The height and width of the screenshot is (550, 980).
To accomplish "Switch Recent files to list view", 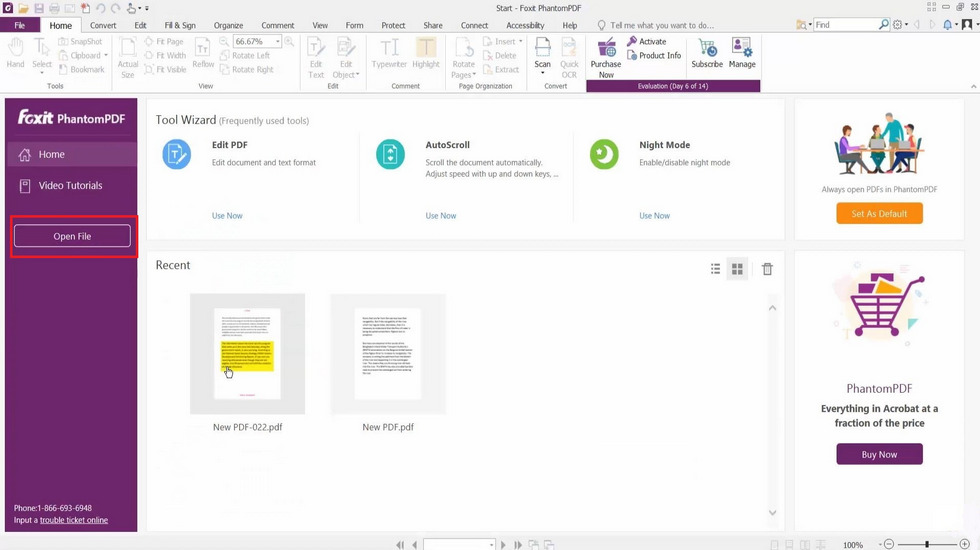I will (716, 269).
